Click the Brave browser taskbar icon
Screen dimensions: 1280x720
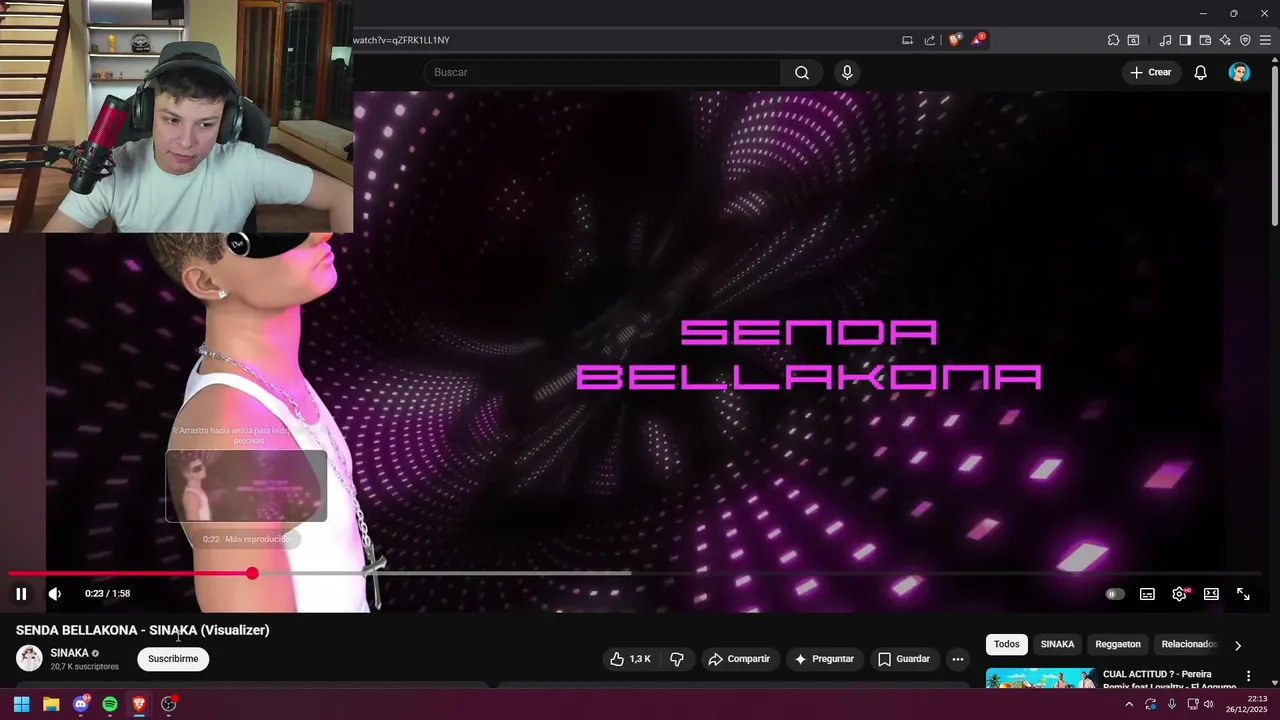[x=139, y=704]
